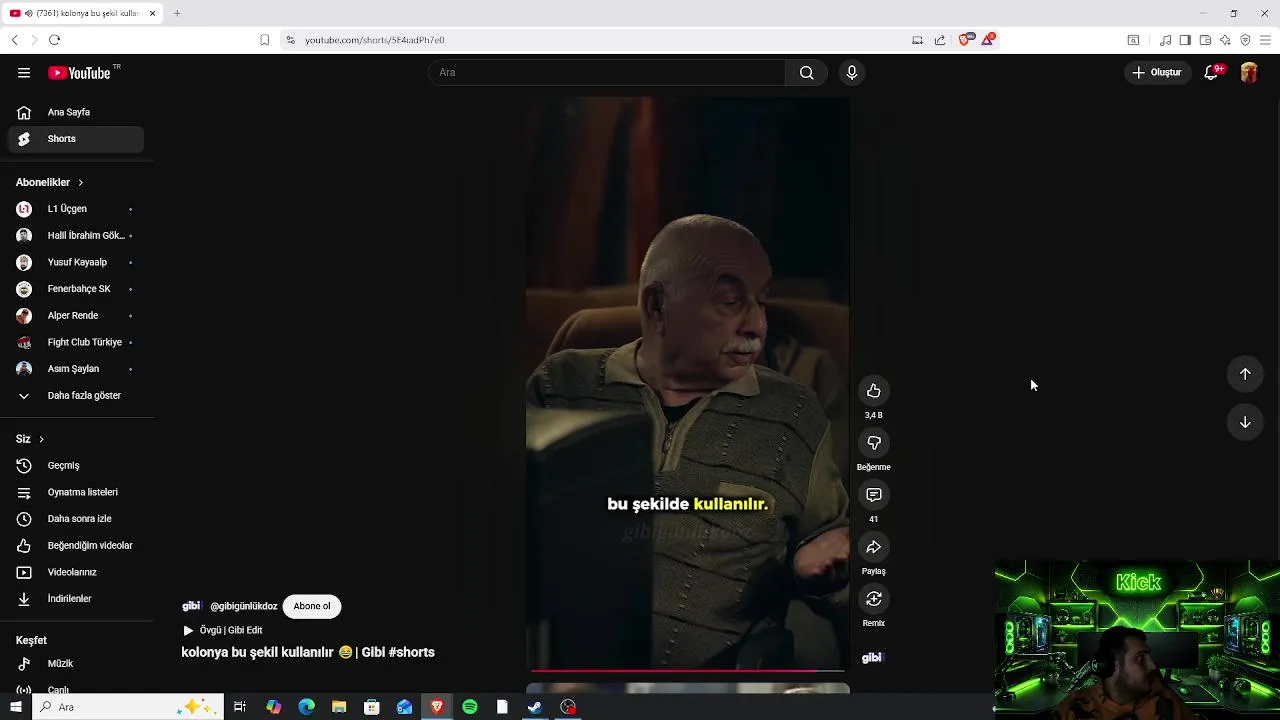Expand Abonelikler section chevron
The height and width of the screenshot is (720, 1280).
80,183
